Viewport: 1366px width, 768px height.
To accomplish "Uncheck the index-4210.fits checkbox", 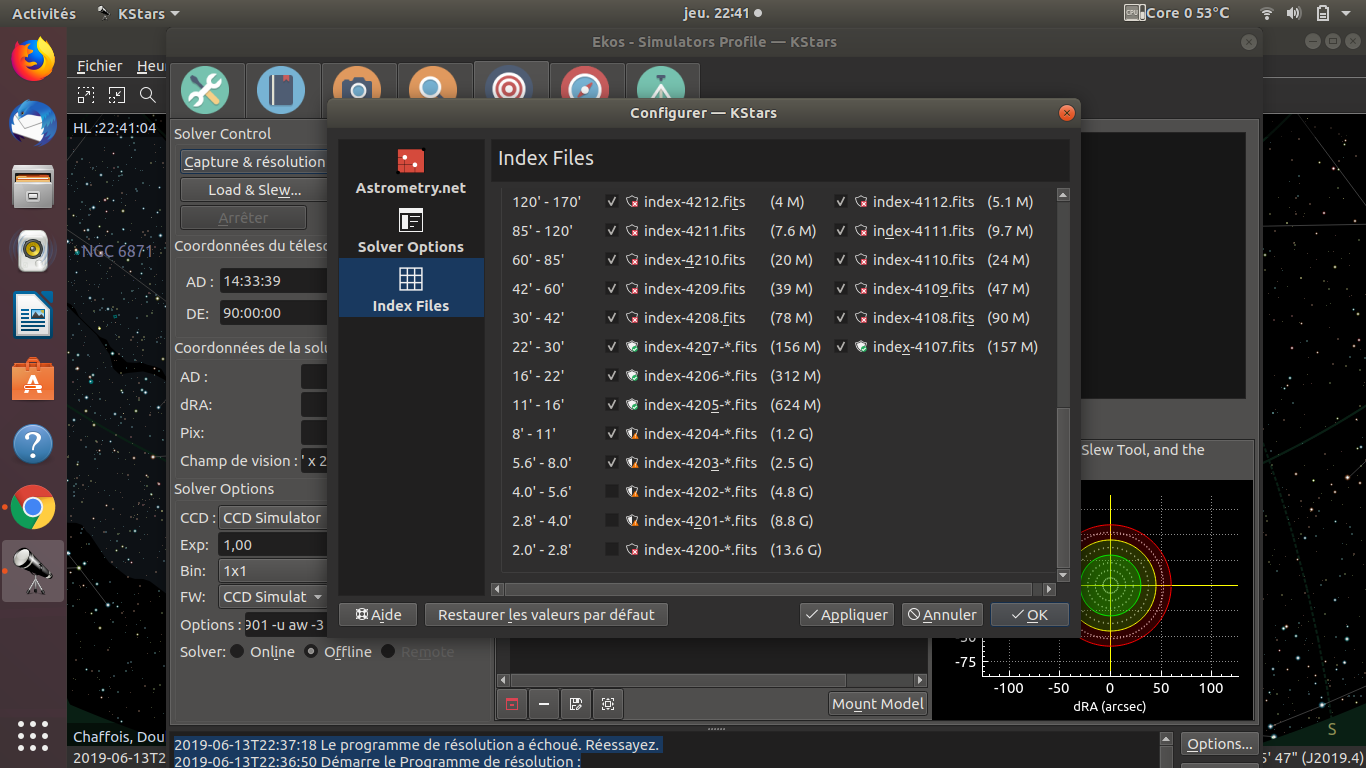I will pos(612,260).
